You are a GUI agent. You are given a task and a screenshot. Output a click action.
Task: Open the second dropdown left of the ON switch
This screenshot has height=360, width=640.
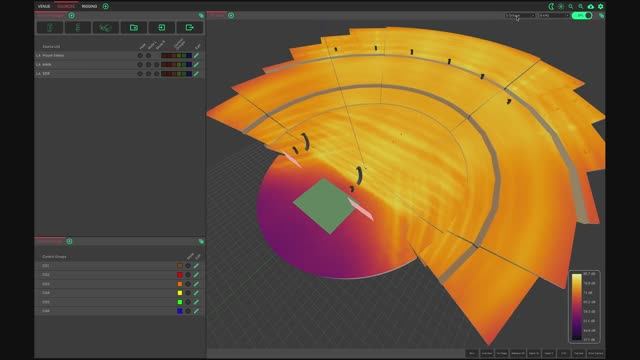tap(554, 16)
